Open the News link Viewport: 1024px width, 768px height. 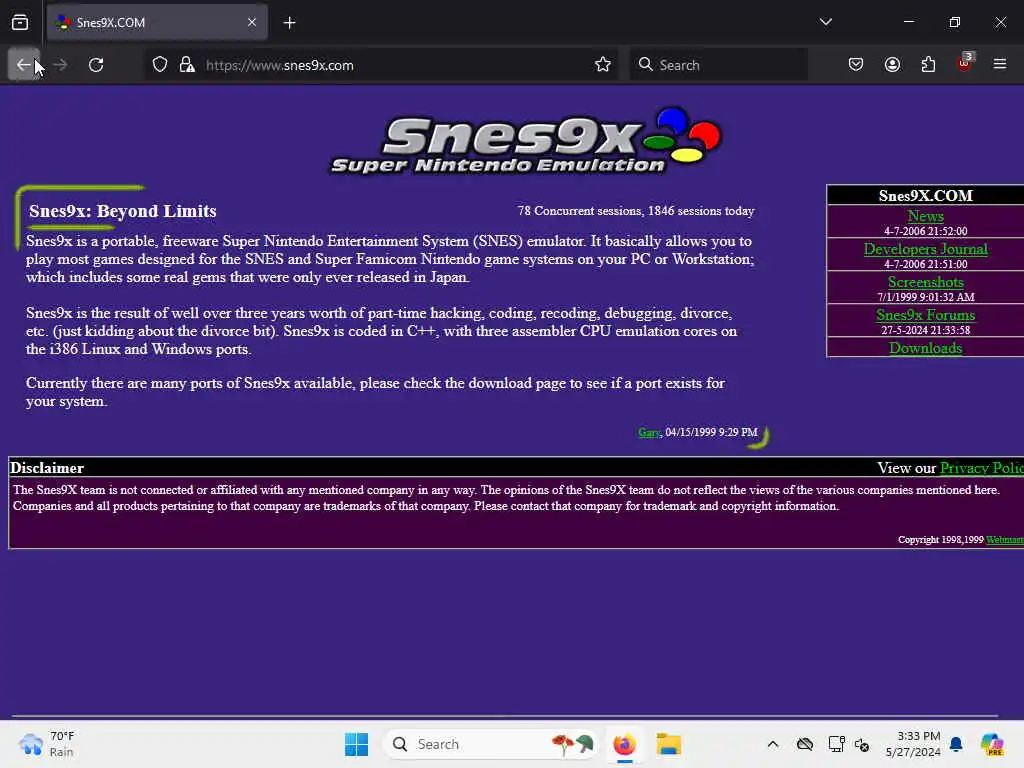pyautogui.click(x=925, y=216)
